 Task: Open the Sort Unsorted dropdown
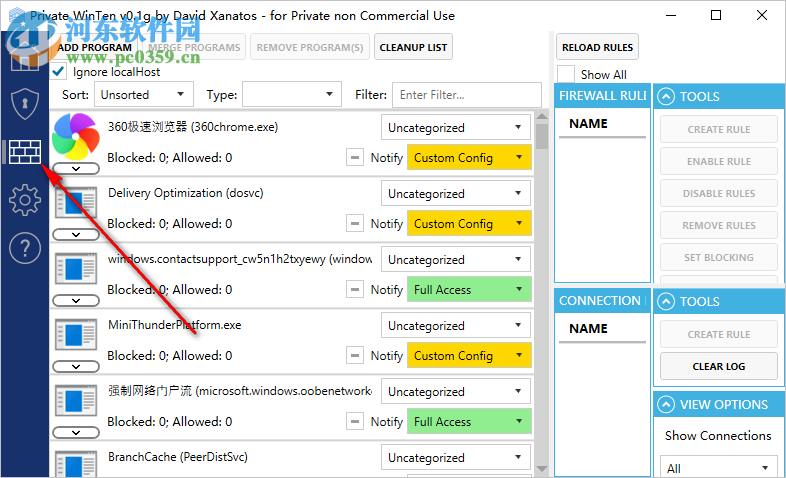[144, 94]
